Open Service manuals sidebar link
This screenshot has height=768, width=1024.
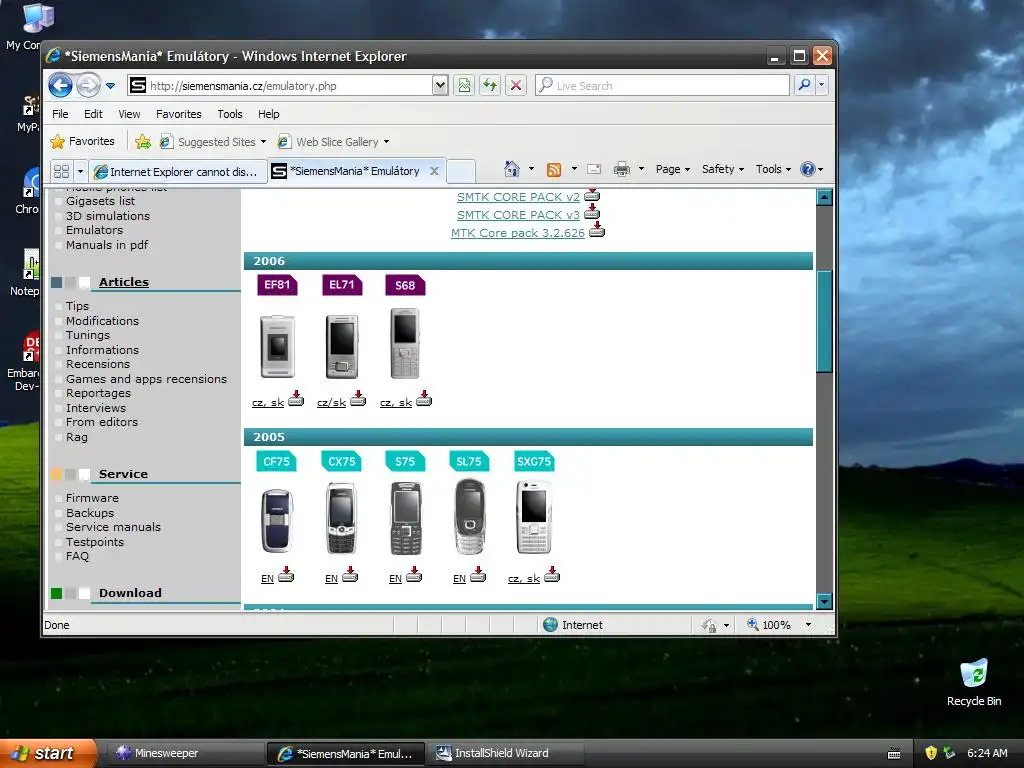tap(113, 527)
